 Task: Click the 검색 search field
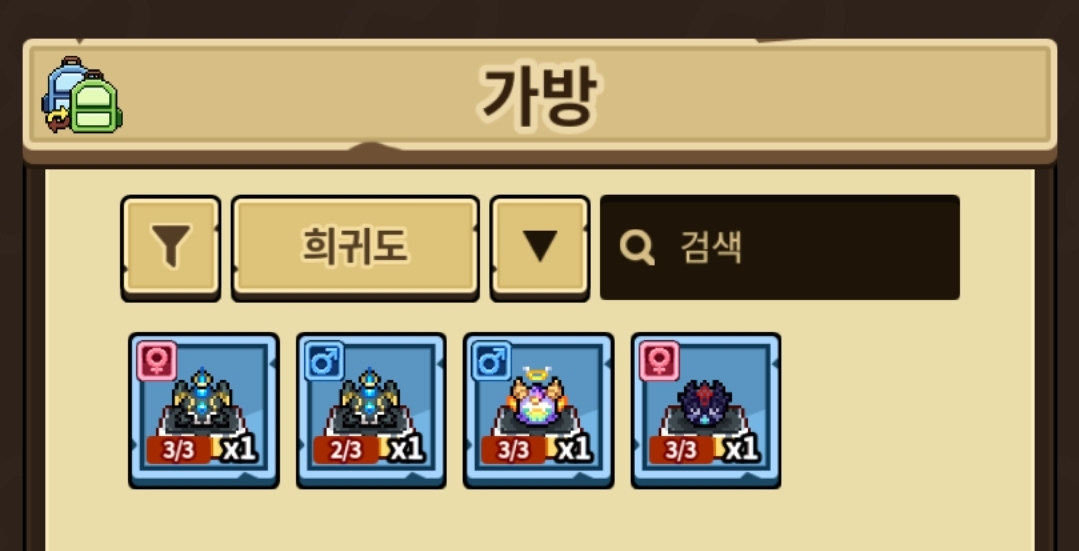[780, 247]
